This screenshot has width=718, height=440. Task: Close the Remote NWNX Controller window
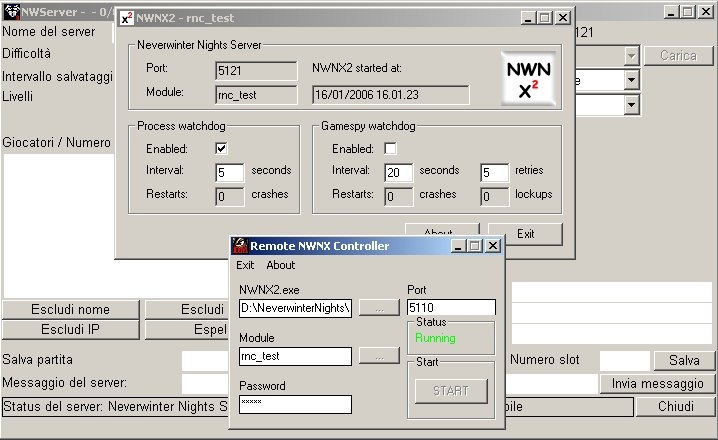tap(492, 246)
